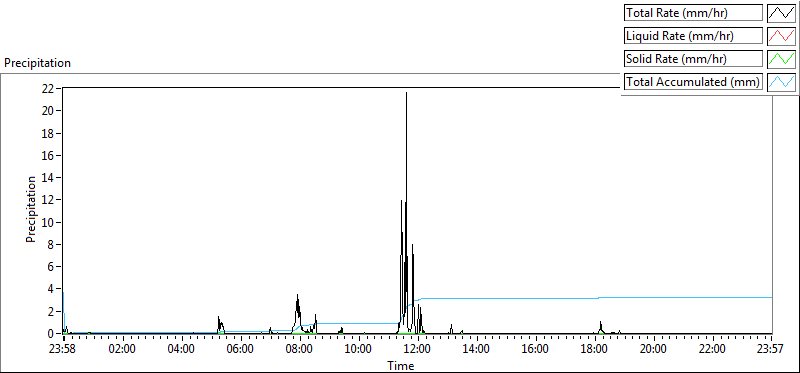Click the 16:00 time axis label
The image size is (800, 373).
(536, 350)
